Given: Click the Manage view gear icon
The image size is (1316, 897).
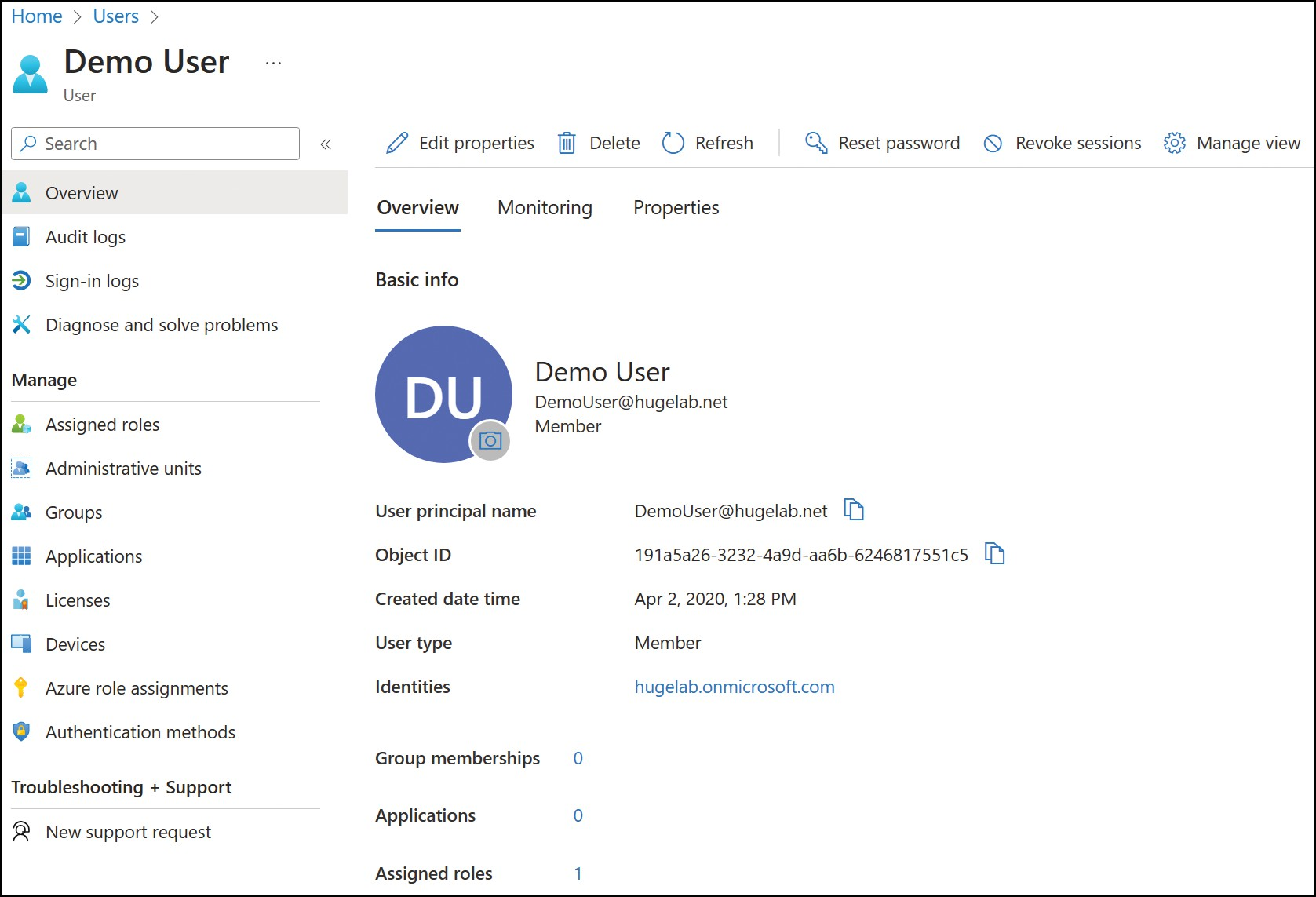Looking at the screenshot, I should pos(1175,143).
